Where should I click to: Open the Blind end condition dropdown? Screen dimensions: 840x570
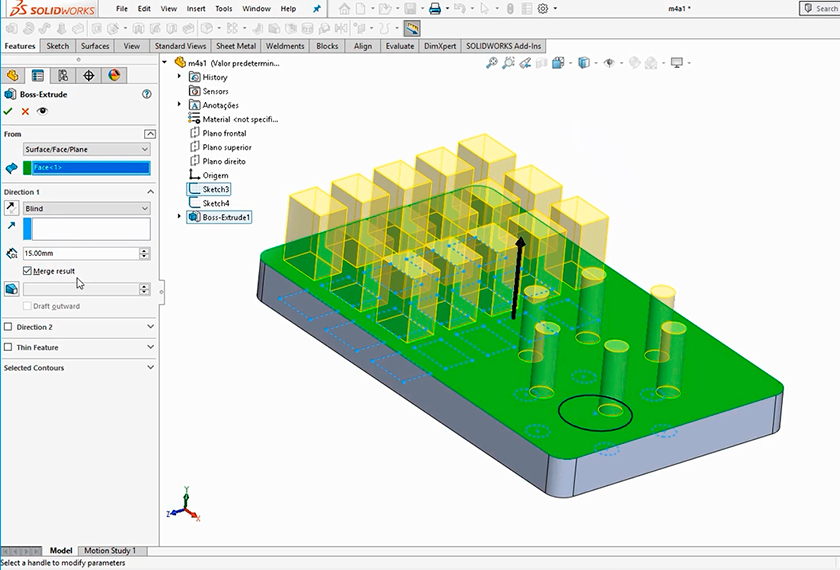pyautogui.click(x=86, y=208)
